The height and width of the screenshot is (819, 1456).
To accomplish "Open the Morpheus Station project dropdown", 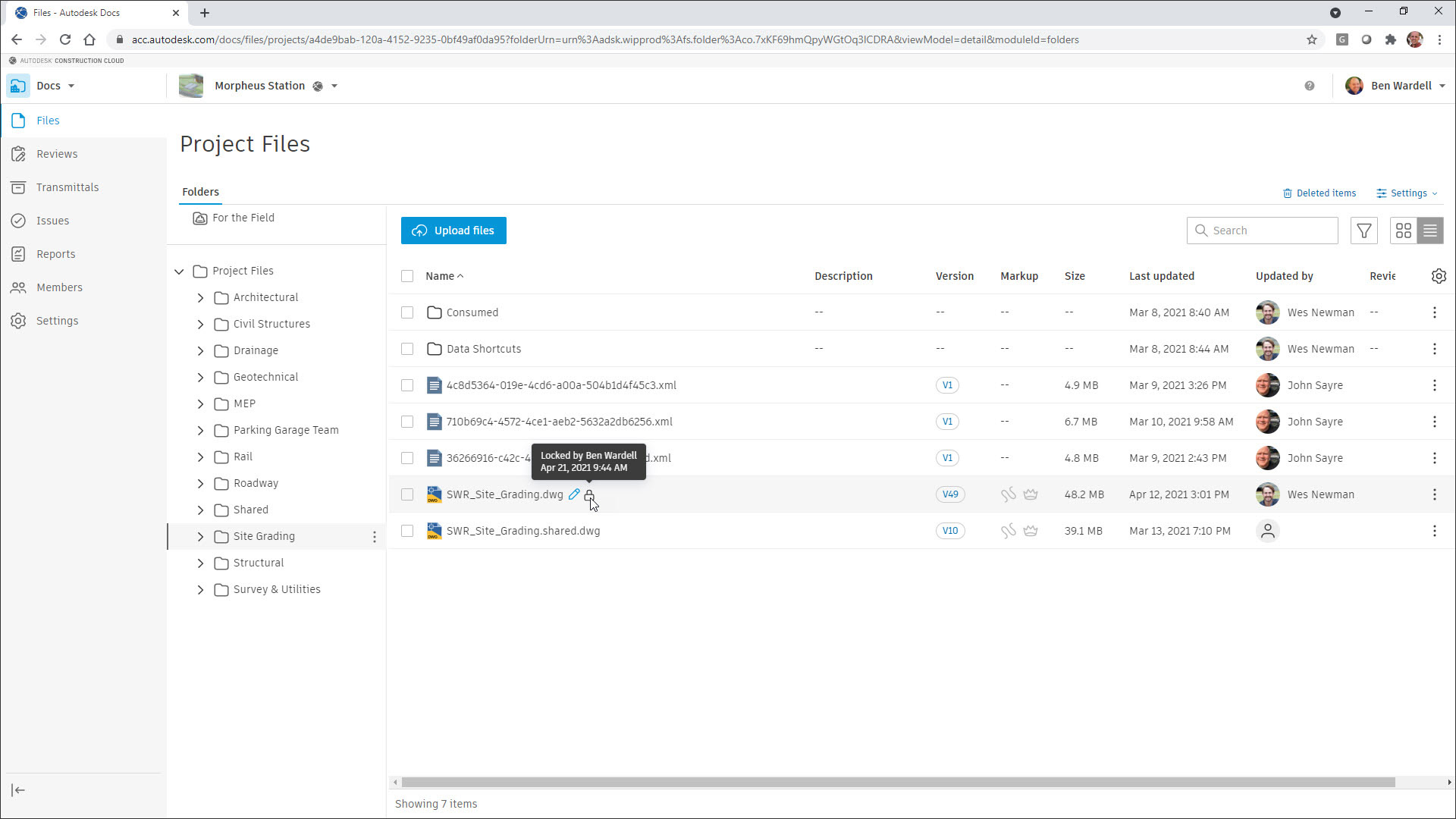I will coord(334,86).
